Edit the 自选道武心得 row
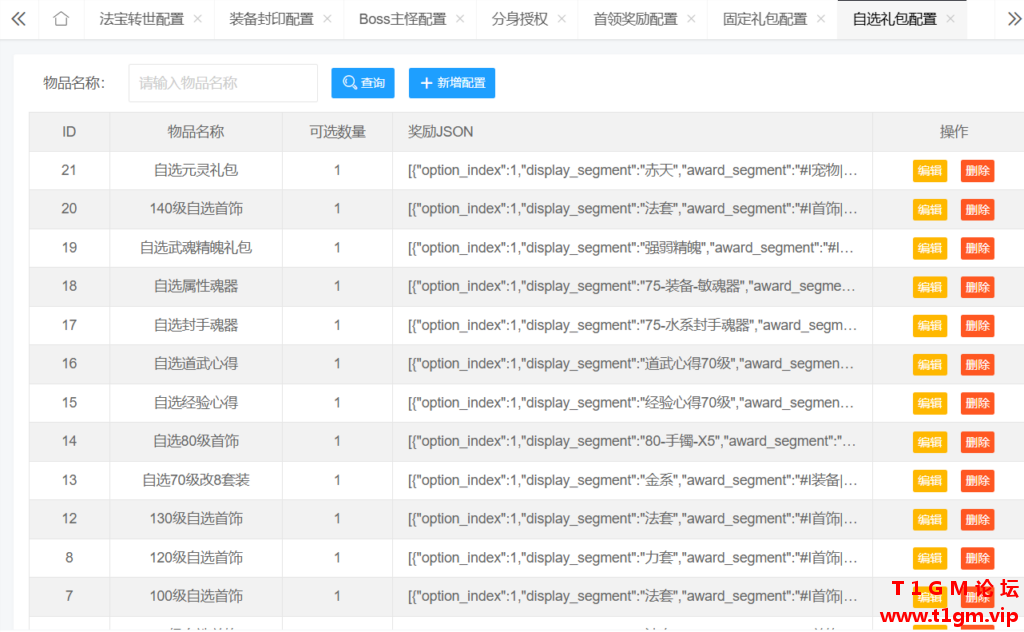The height and width of the screenshot is (632, 1024). coord(929,364)
